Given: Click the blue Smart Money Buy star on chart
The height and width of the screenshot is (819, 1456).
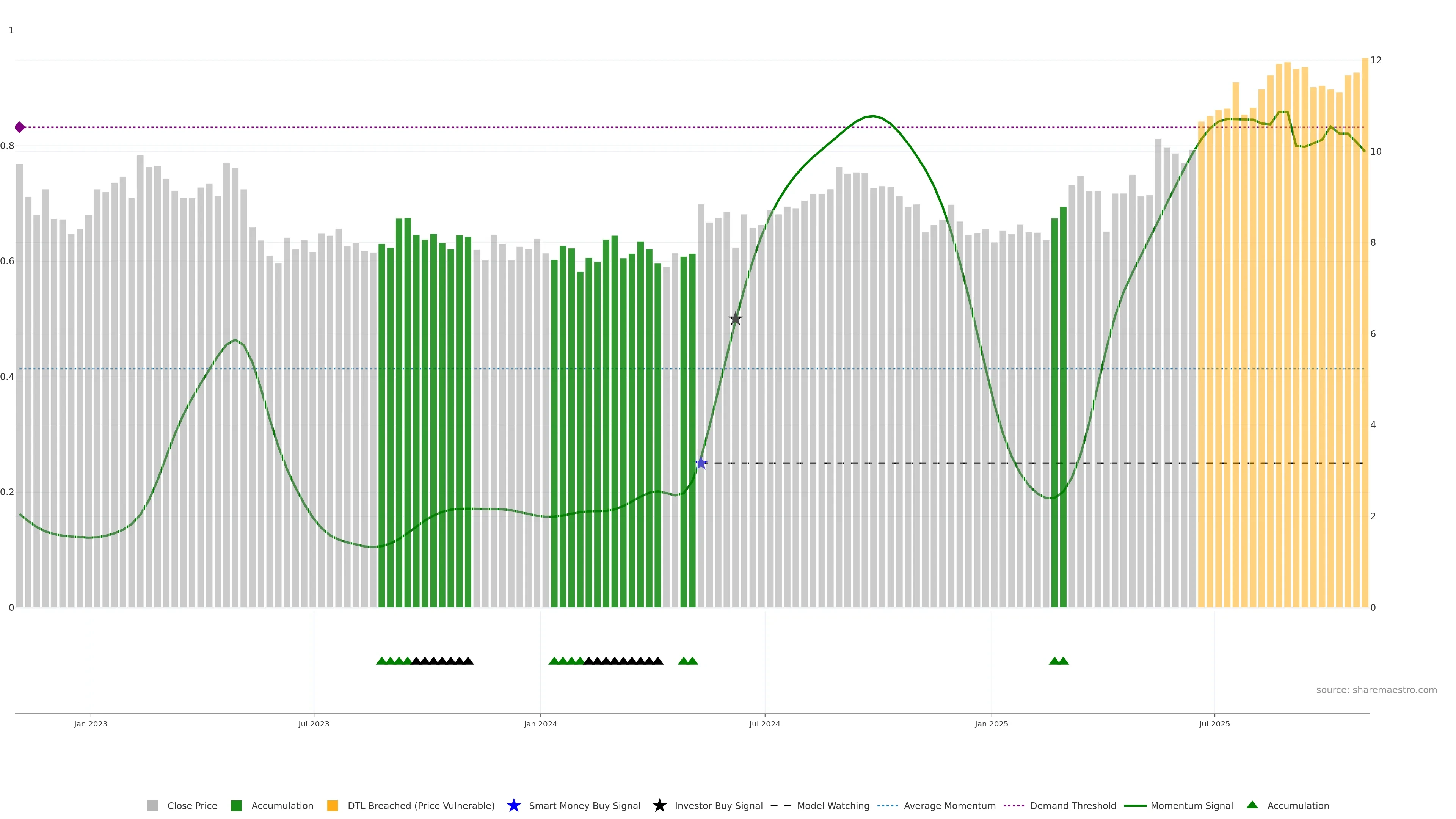Looking at the screenshot, I should point(701,463).
